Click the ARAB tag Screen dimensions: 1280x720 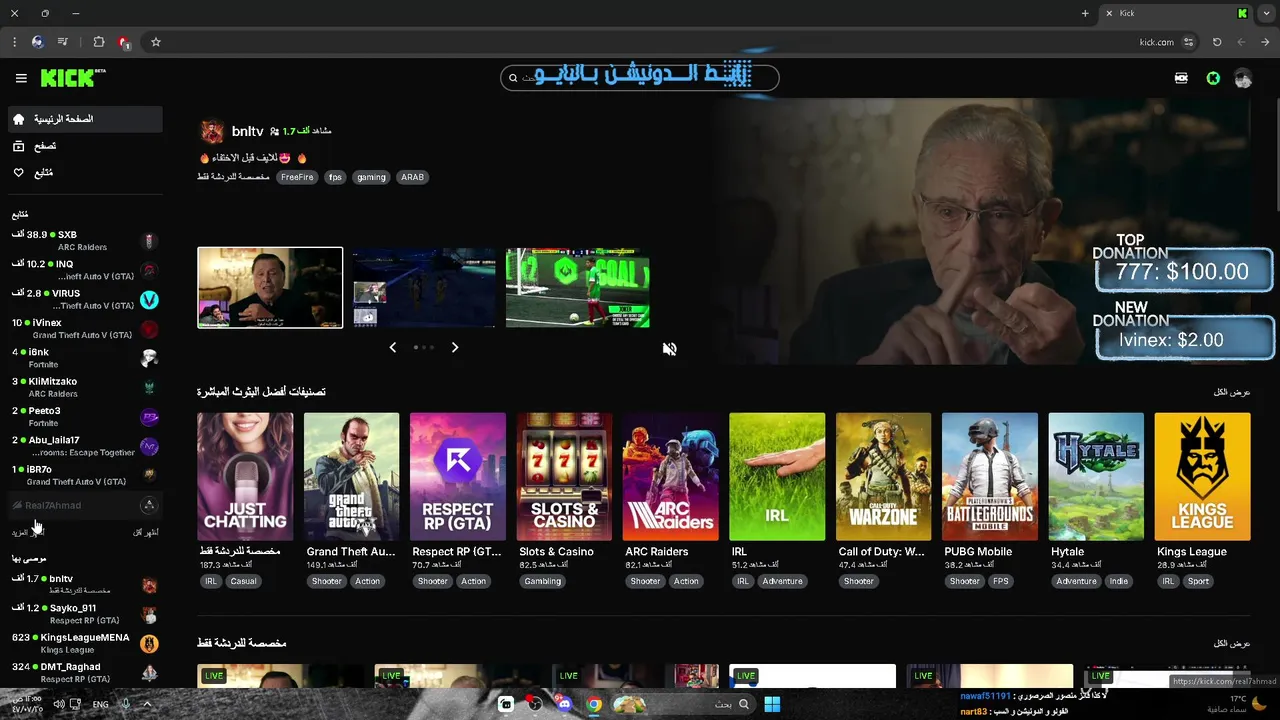413,177
